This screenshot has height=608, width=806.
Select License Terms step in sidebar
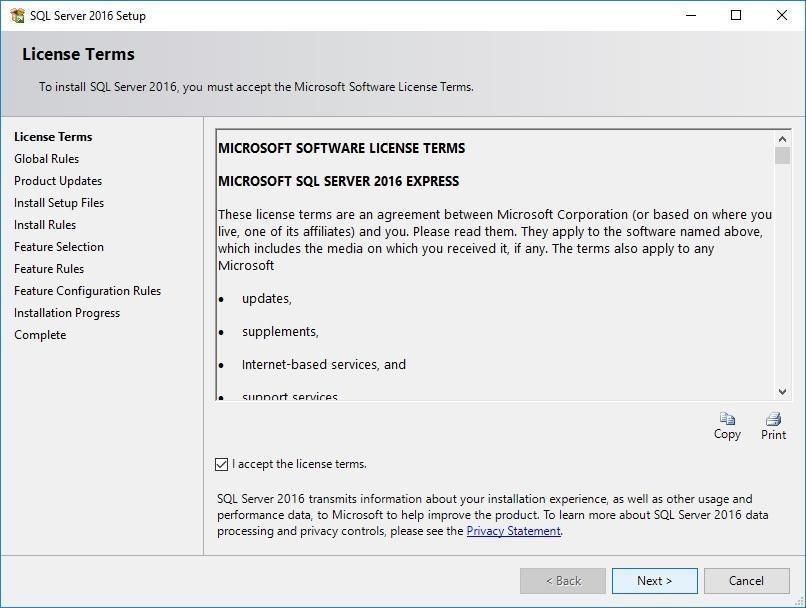click(53, 137)
